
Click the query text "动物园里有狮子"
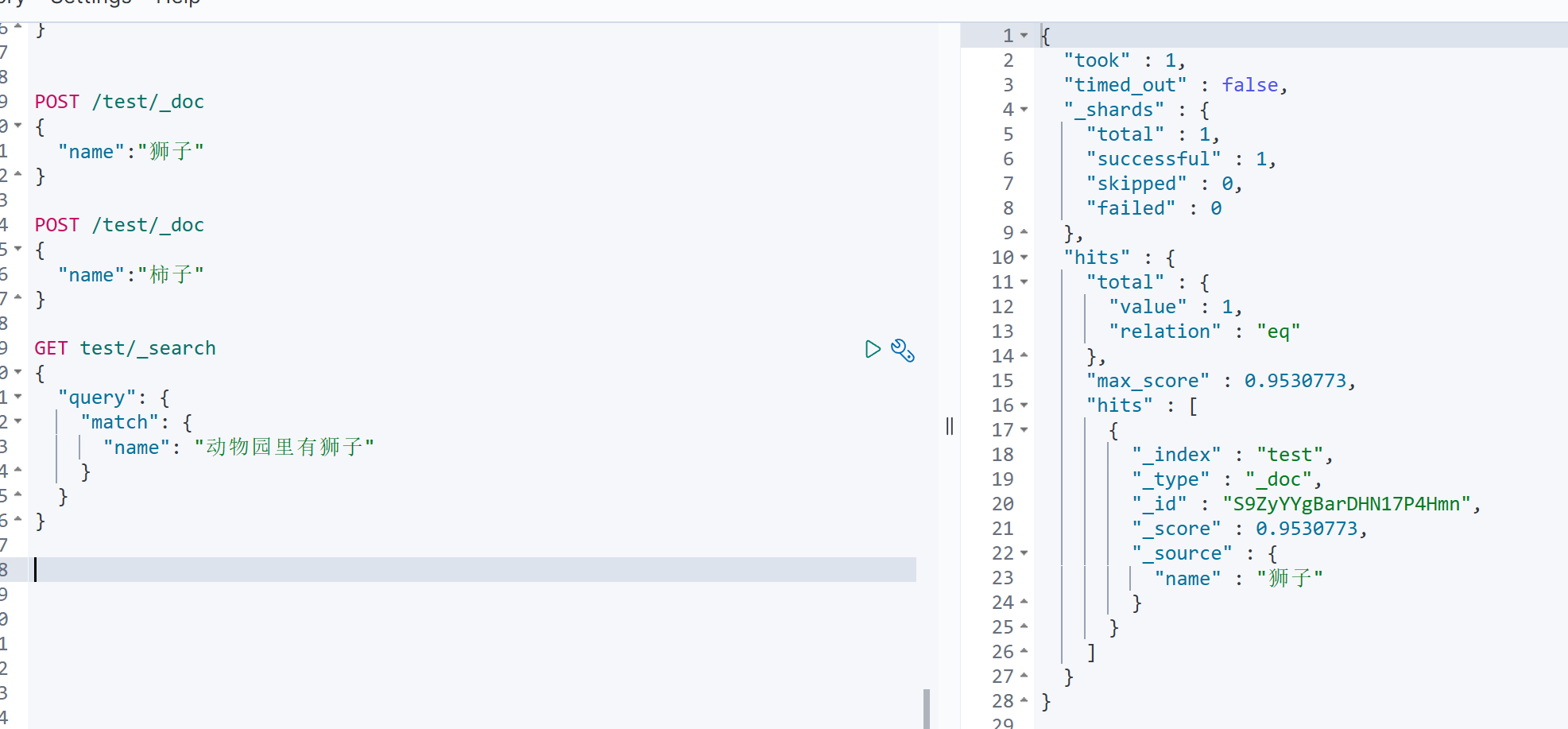(285, 447)
